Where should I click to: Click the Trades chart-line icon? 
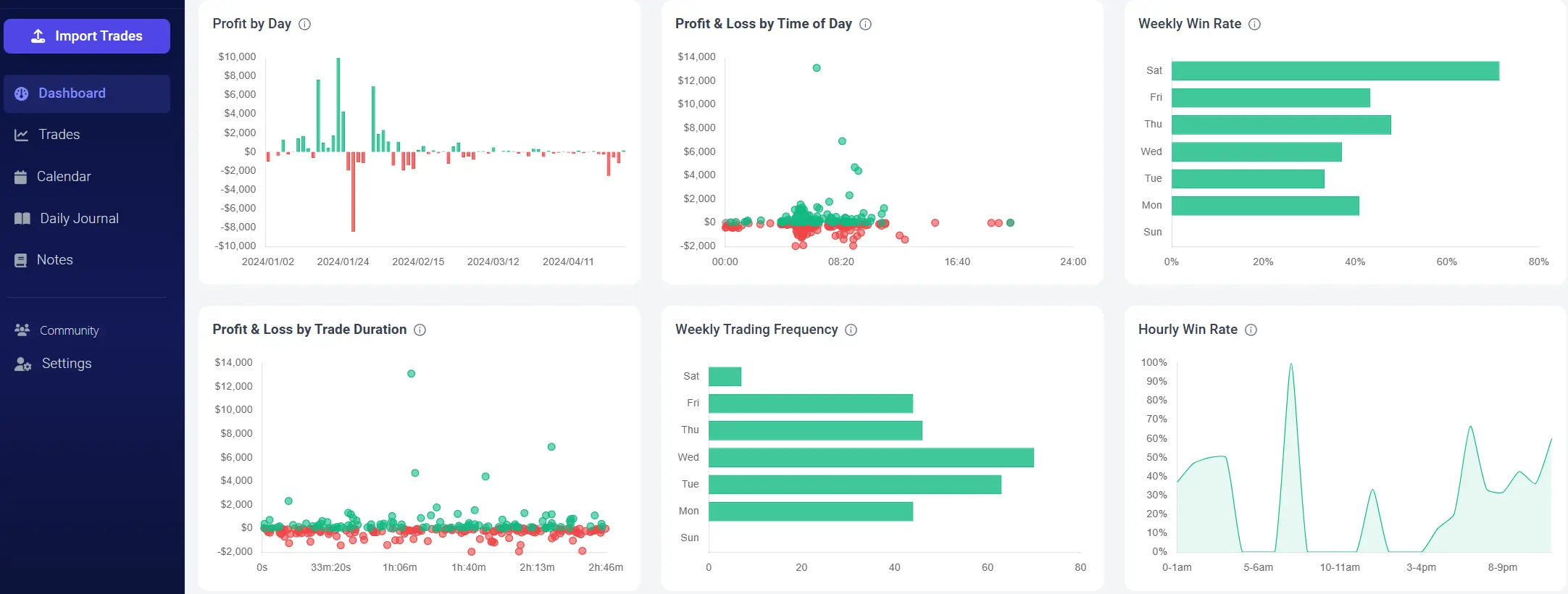(x=22, y=135)
